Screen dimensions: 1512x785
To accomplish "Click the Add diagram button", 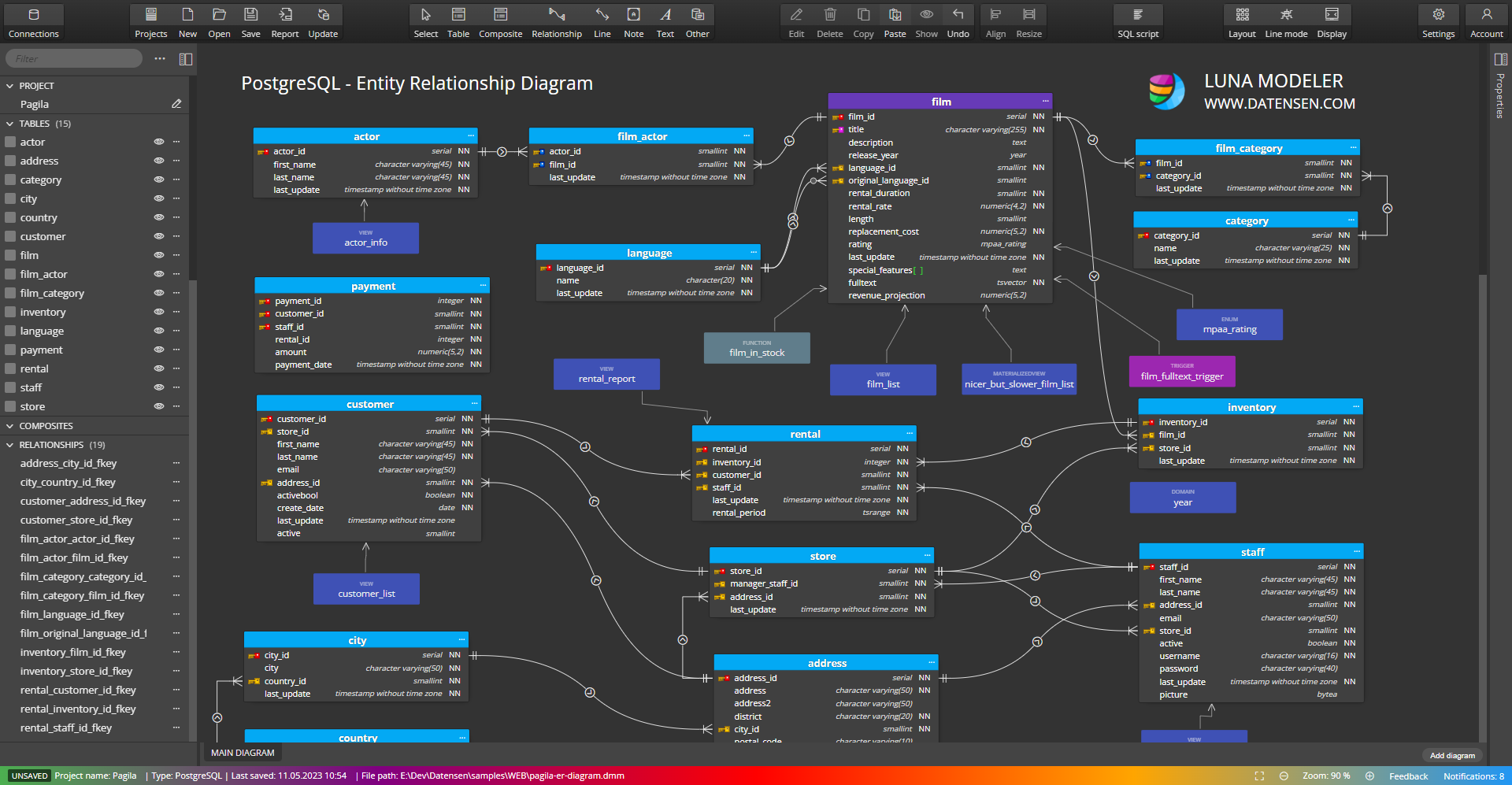I will click(1452, 755).
